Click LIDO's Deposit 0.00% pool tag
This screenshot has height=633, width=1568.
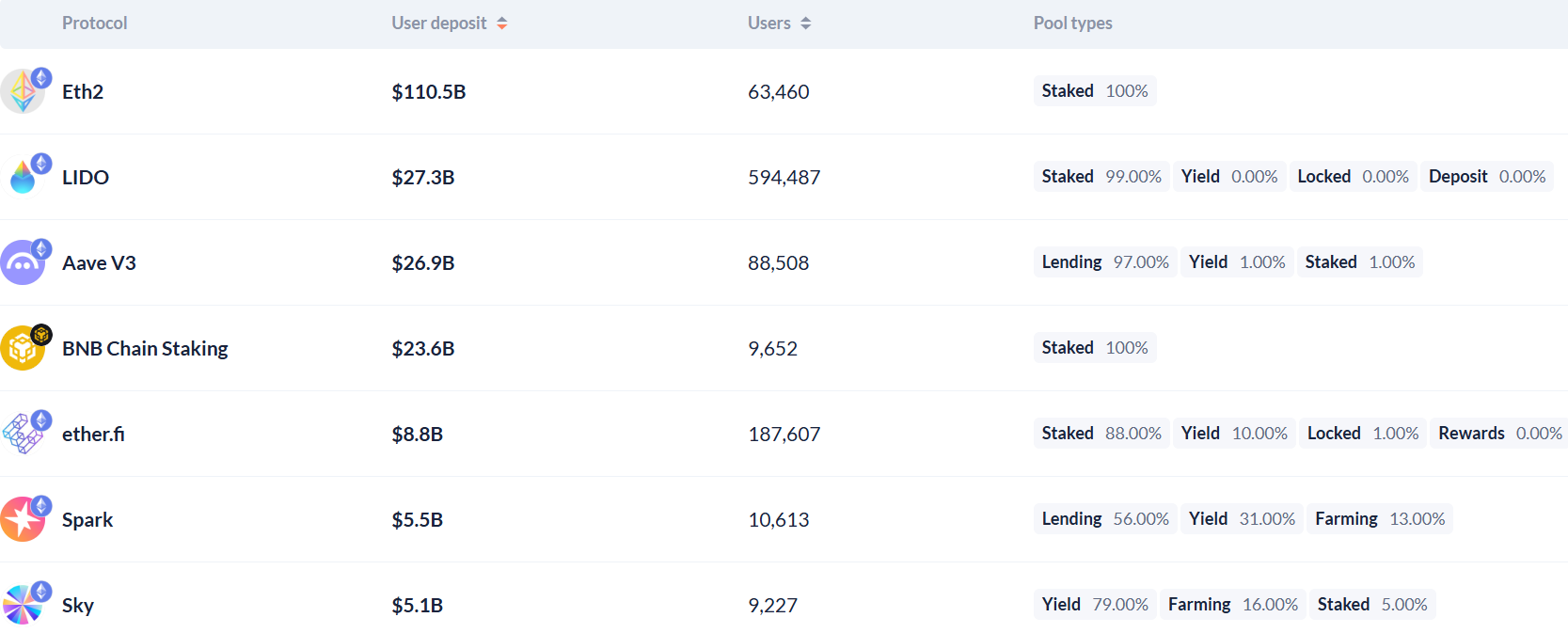(x=1486, y=177)
